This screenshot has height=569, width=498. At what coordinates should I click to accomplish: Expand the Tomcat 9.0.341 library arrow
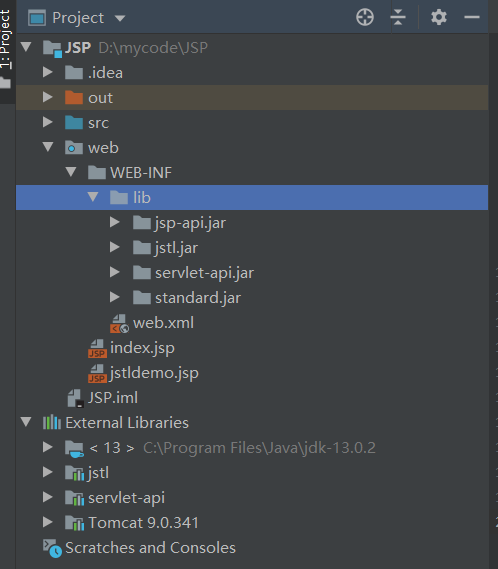pyautogui.click(x=48, y=522)
